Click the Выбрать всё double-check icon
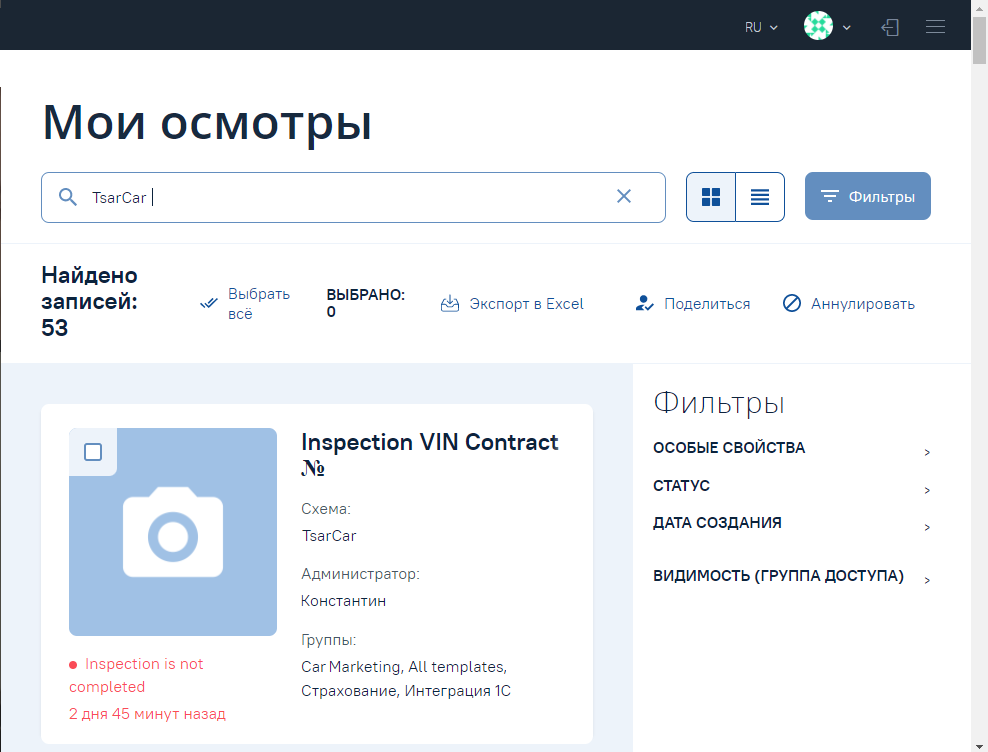988x752 pixels. 209,303
